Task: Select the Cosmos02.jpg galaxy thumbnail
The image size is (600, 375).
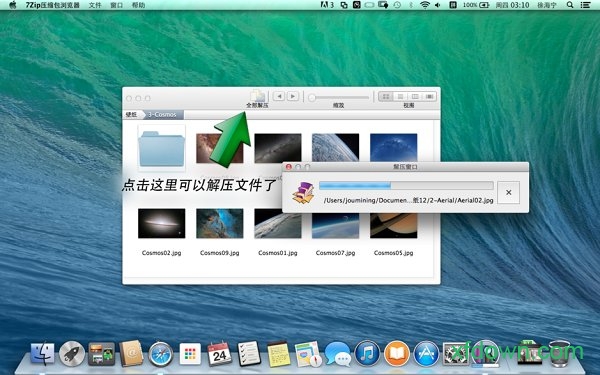Action: click(161, 223)
